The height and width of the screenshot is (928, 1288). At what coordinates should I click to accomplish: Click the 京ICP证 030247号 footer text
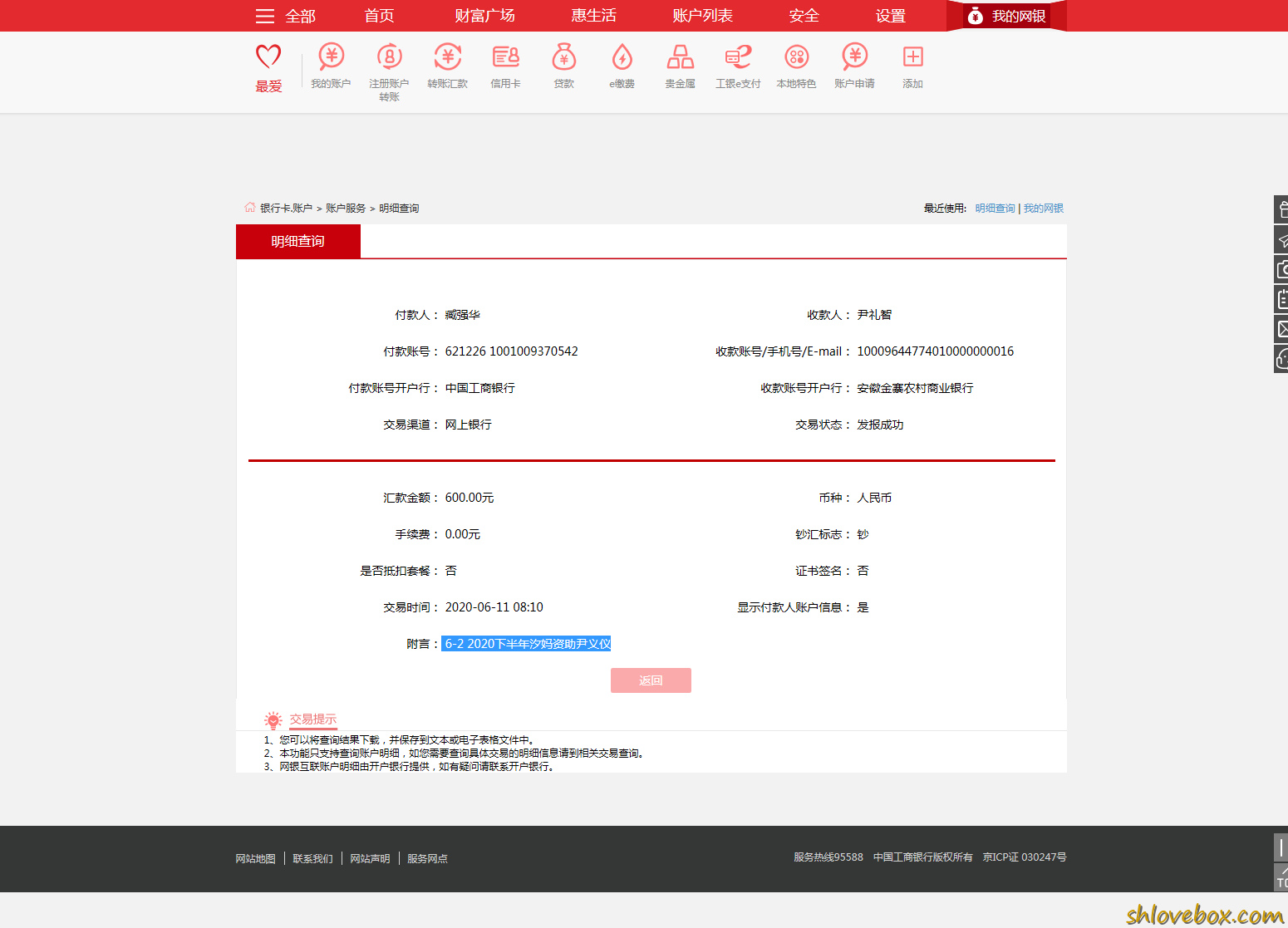pyautogui.click(x=1025, y=857)
